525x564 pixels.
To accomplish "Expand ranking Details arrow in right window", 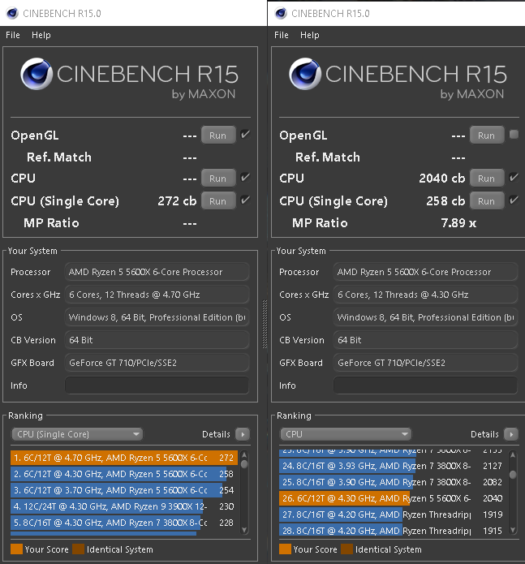I will [511, 434].
